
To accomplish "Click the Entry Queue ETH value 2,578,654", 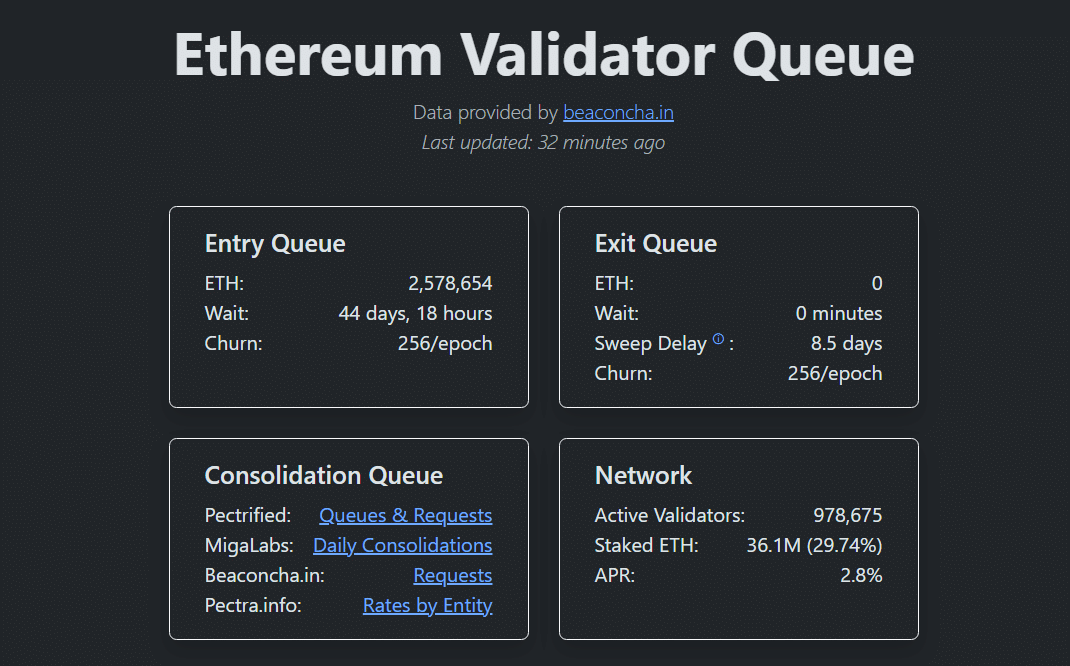I will [x=450, y=284].
